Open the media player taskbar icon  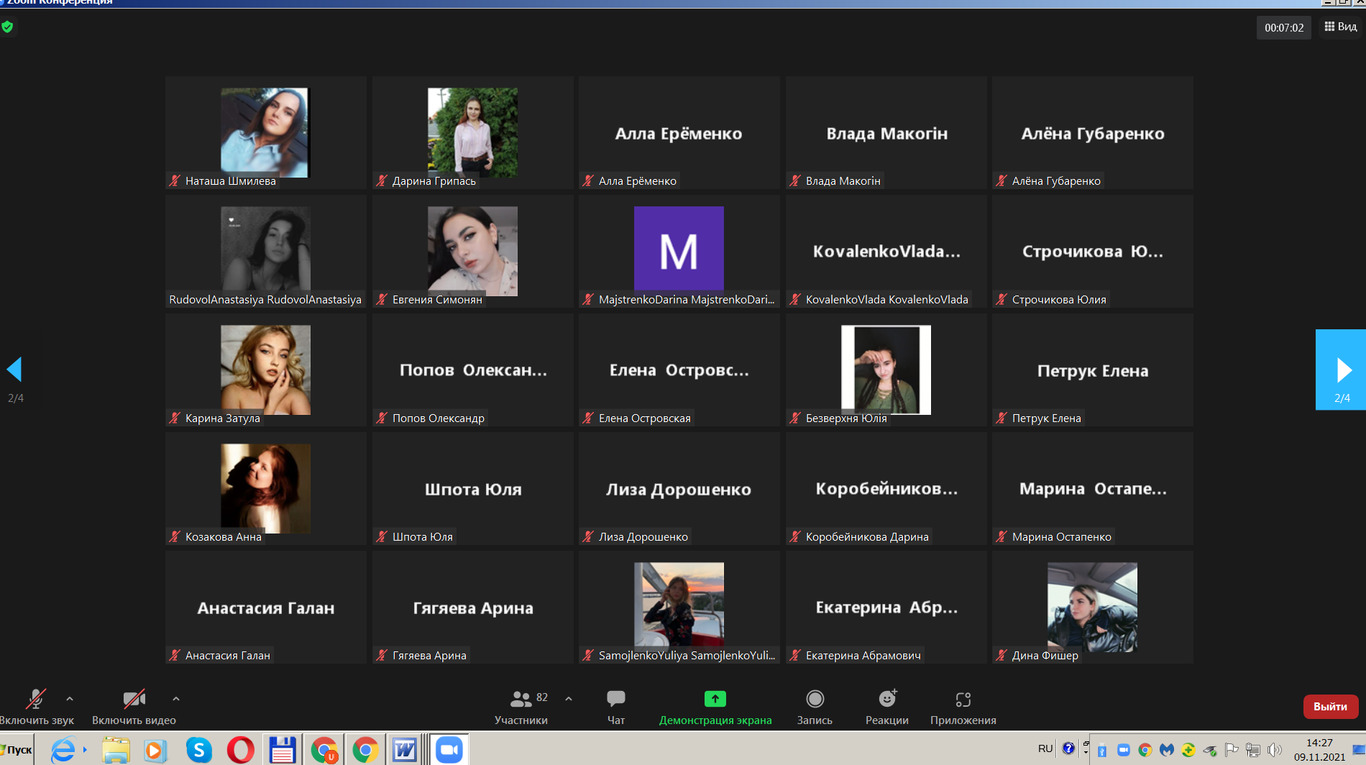(x=154, y=750)
